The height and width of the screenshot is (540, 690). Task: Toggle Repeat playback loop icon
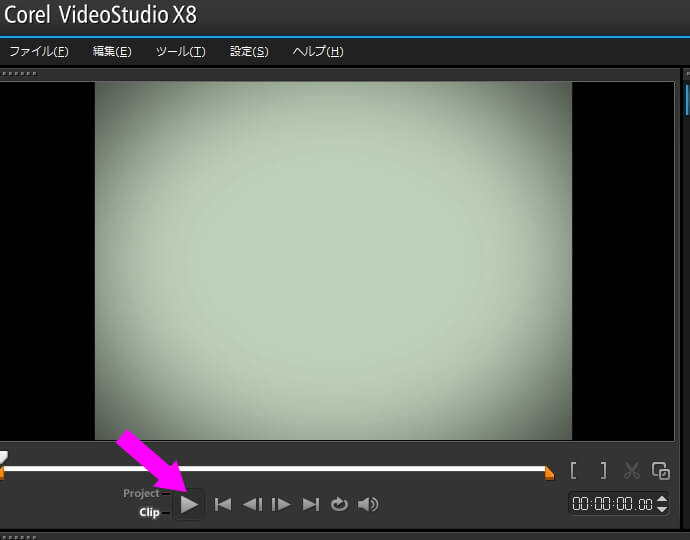[x=339, y=504]
